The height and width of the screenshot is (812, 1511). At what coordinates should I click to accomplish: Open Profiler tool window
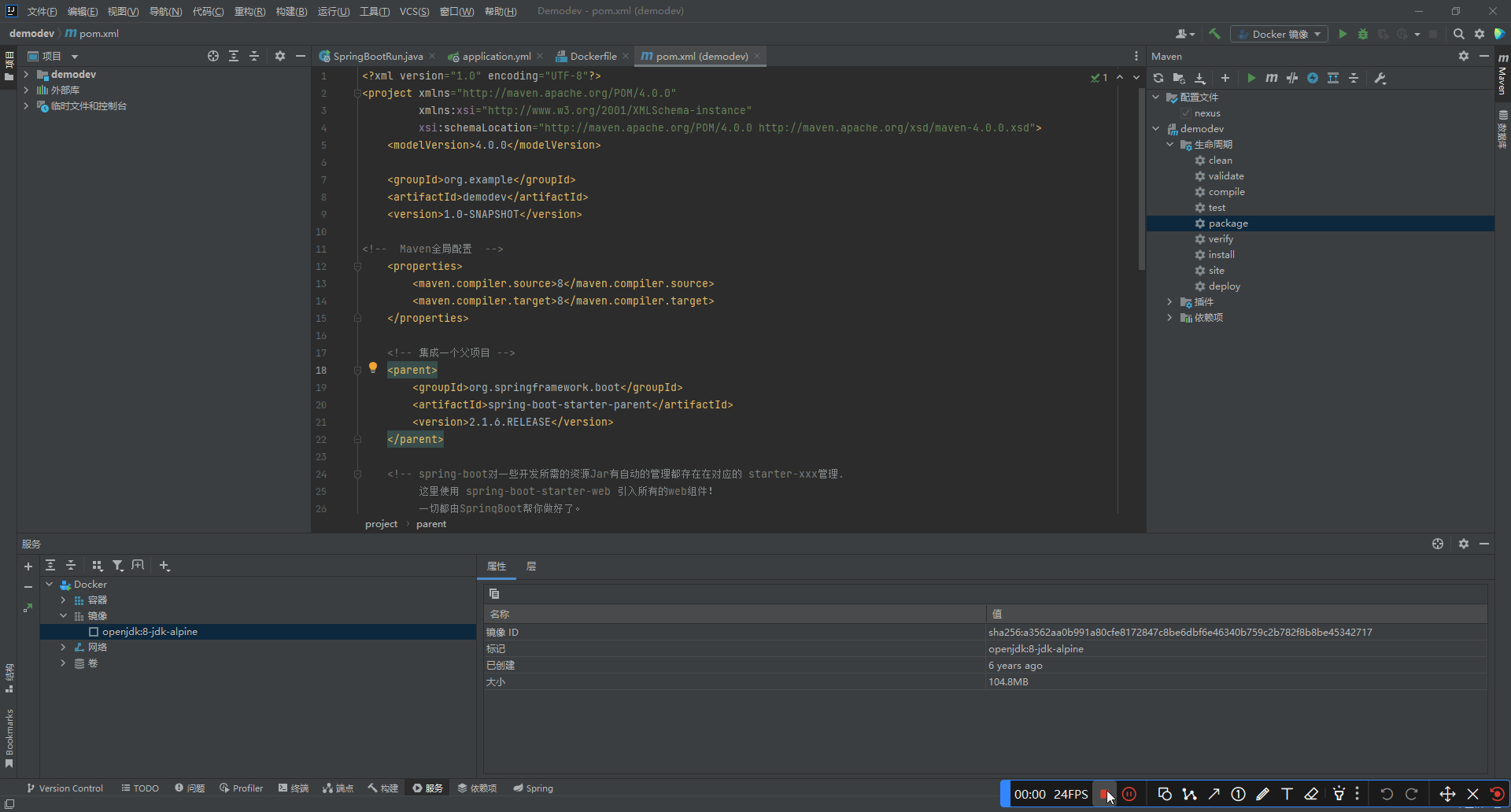tap(241, 788)
